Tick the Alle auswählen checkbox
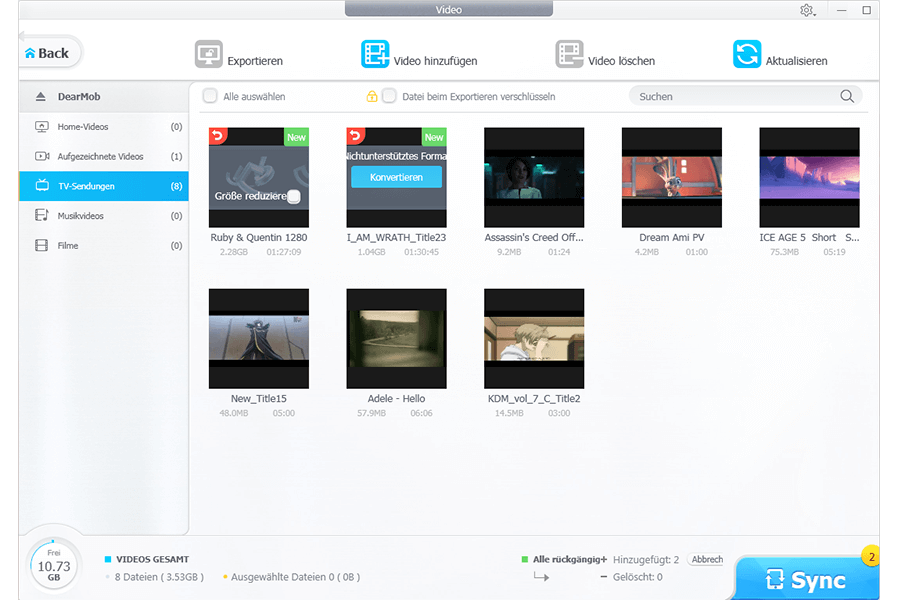Image resolution: width=900 pixels, height=600 pixels. point(210,96)
